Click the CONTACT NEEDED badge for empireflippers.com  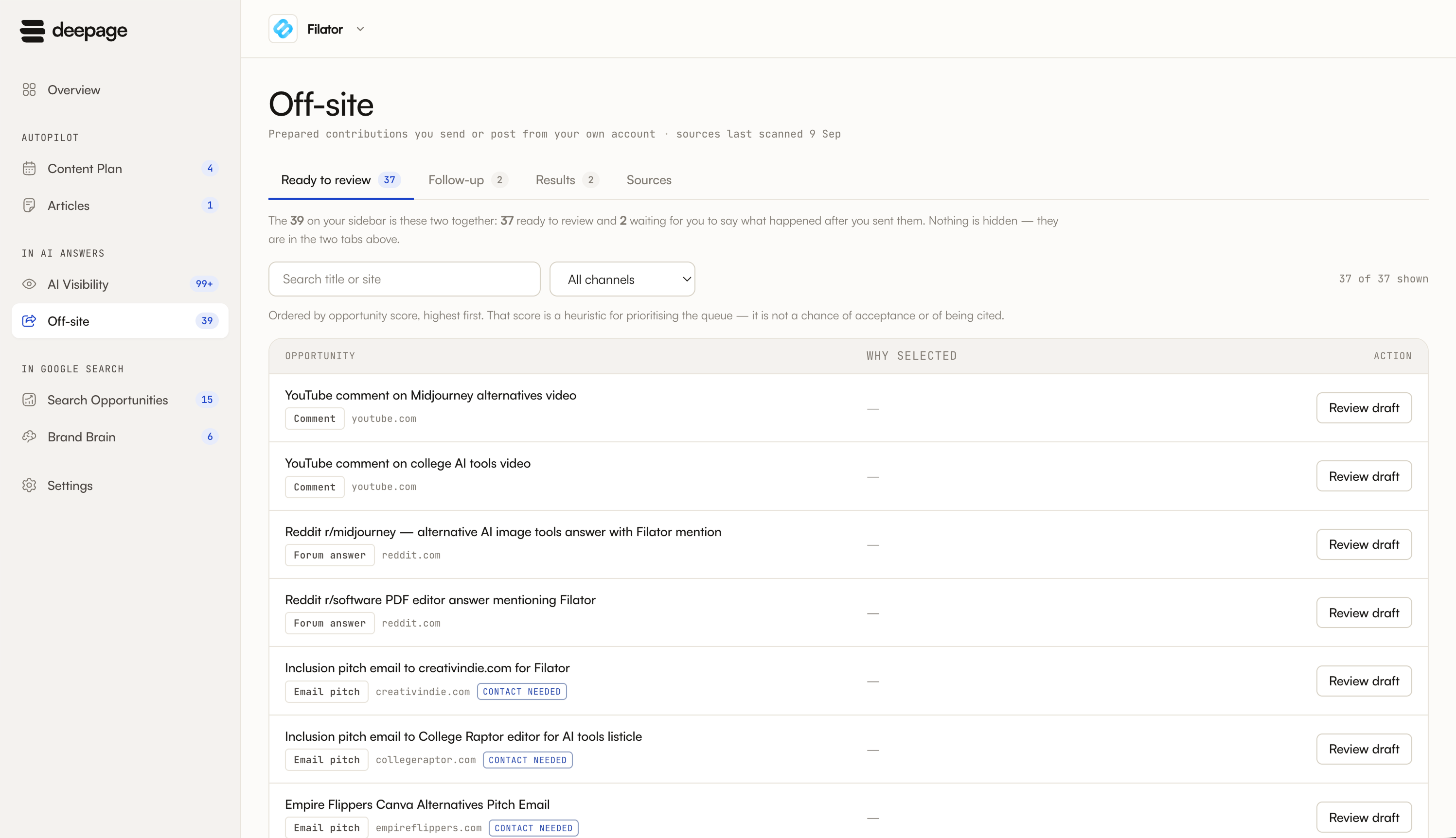pyautogui.click(x=533, y=828)
